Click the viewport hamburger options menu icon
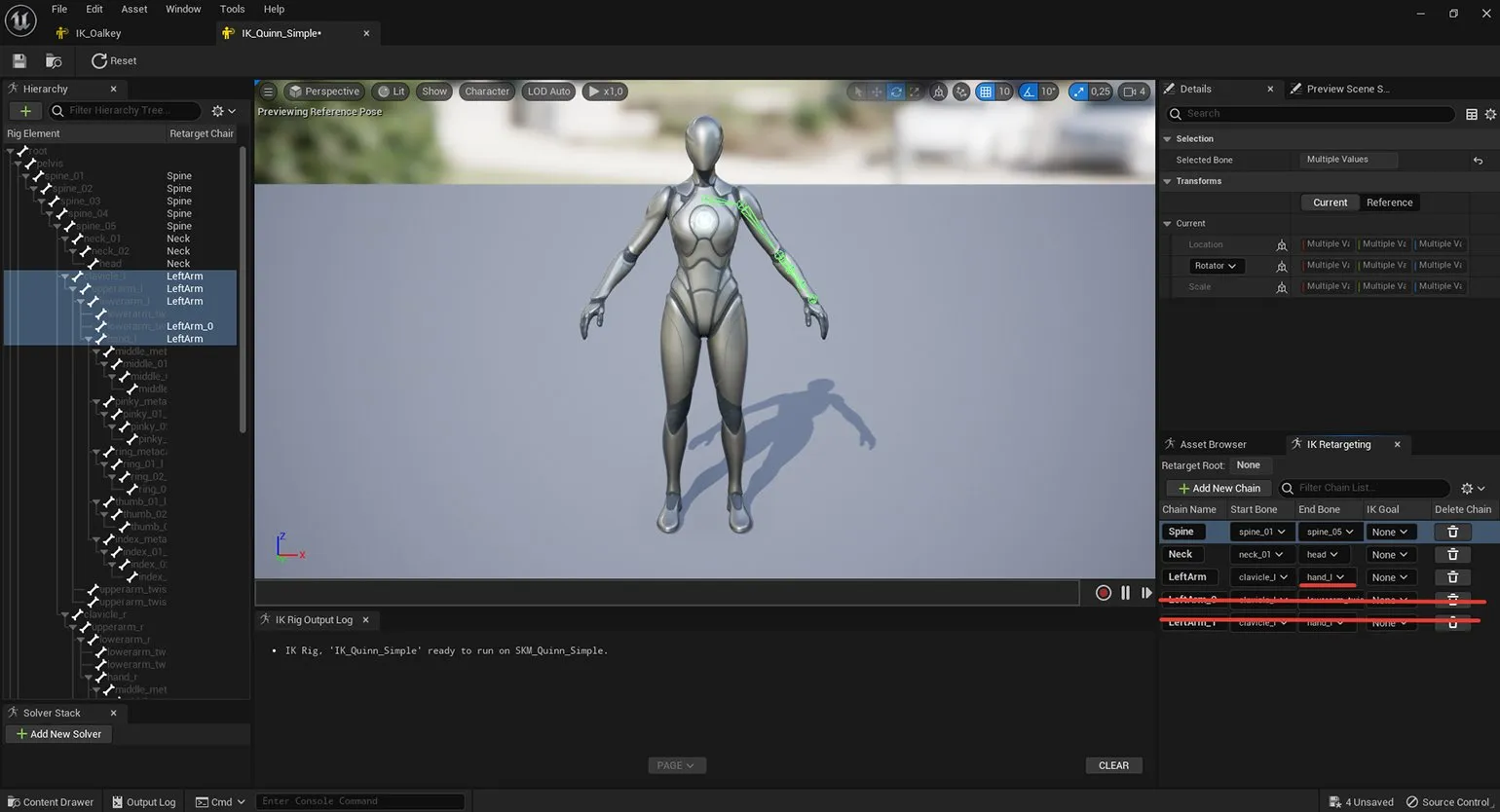This screenshot has height=812, width=1500. pos(268,92)
